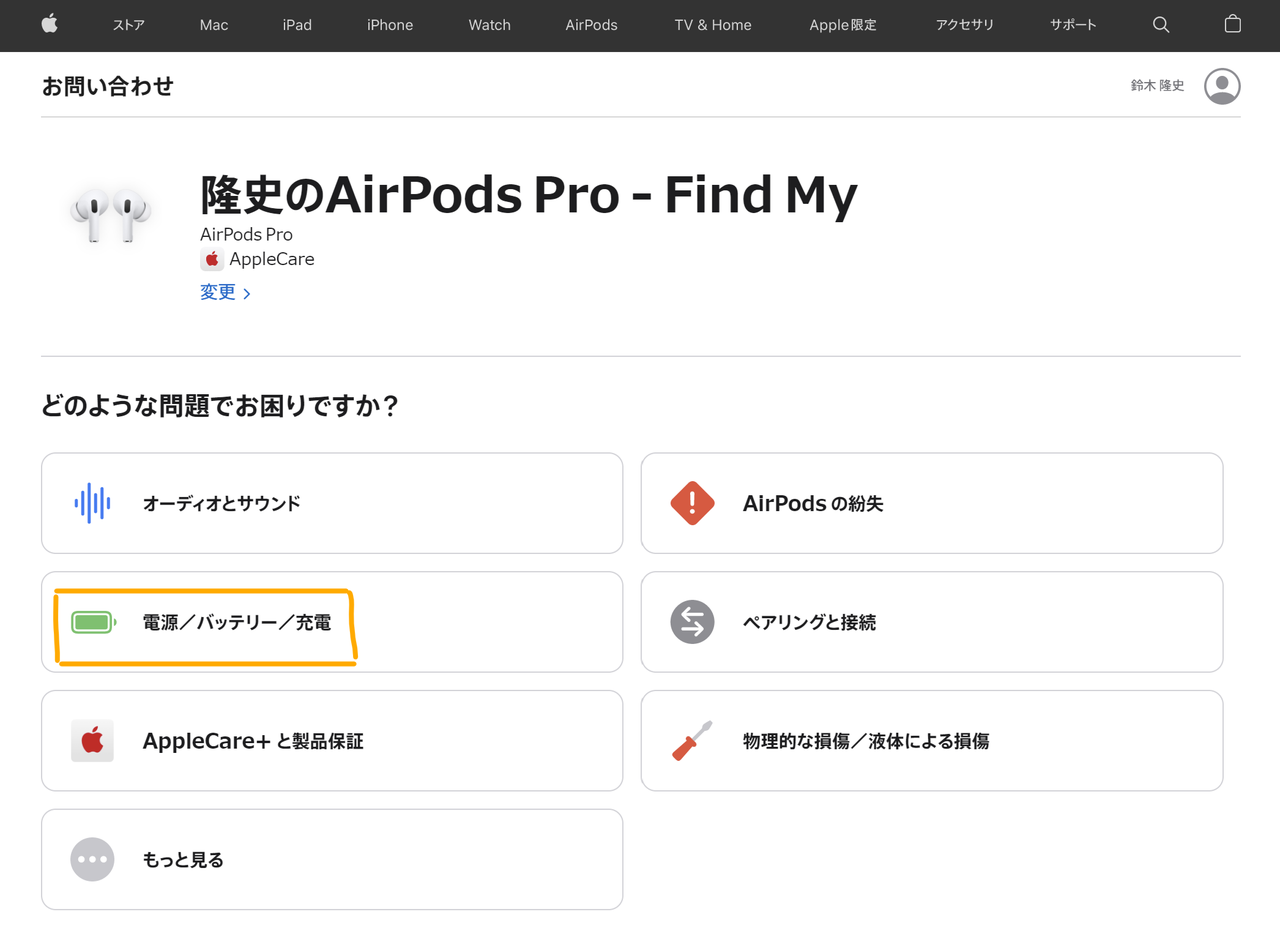Click the screwdriver damage icon
The image size is (1280, 939).
click(x=692, y=741)
